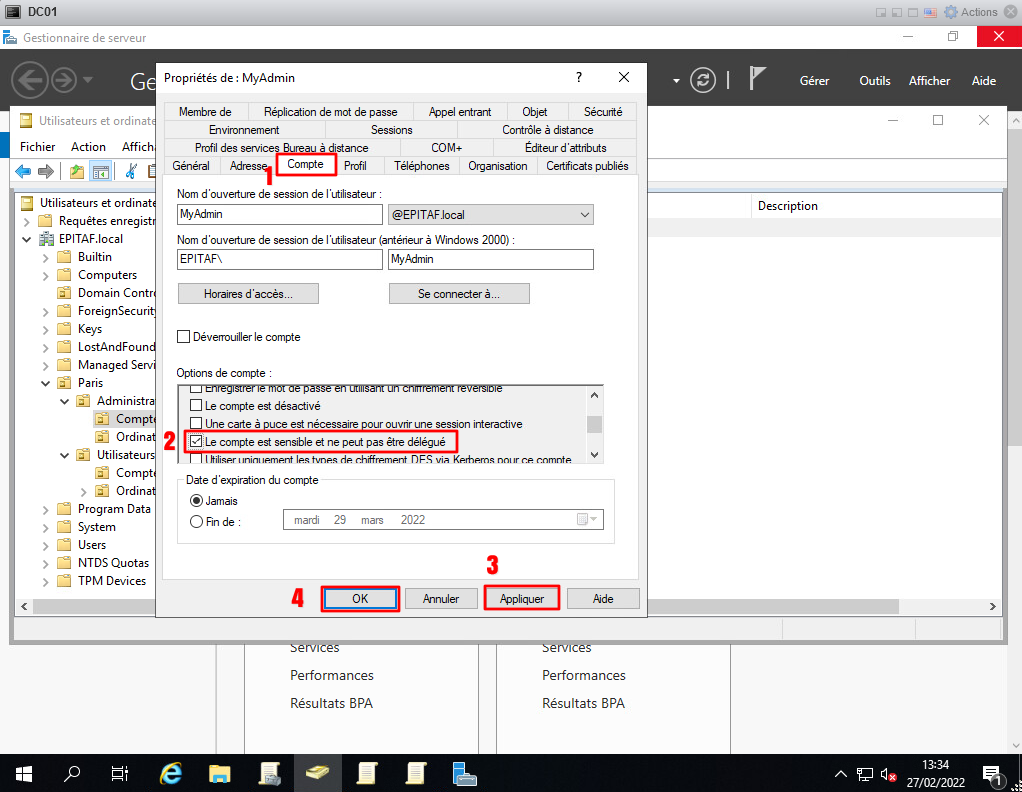1022x792 pixels.
Task: Uncheck 'Le compte est sensible' option
Action: pyautogui.click(x=197, y=441)
